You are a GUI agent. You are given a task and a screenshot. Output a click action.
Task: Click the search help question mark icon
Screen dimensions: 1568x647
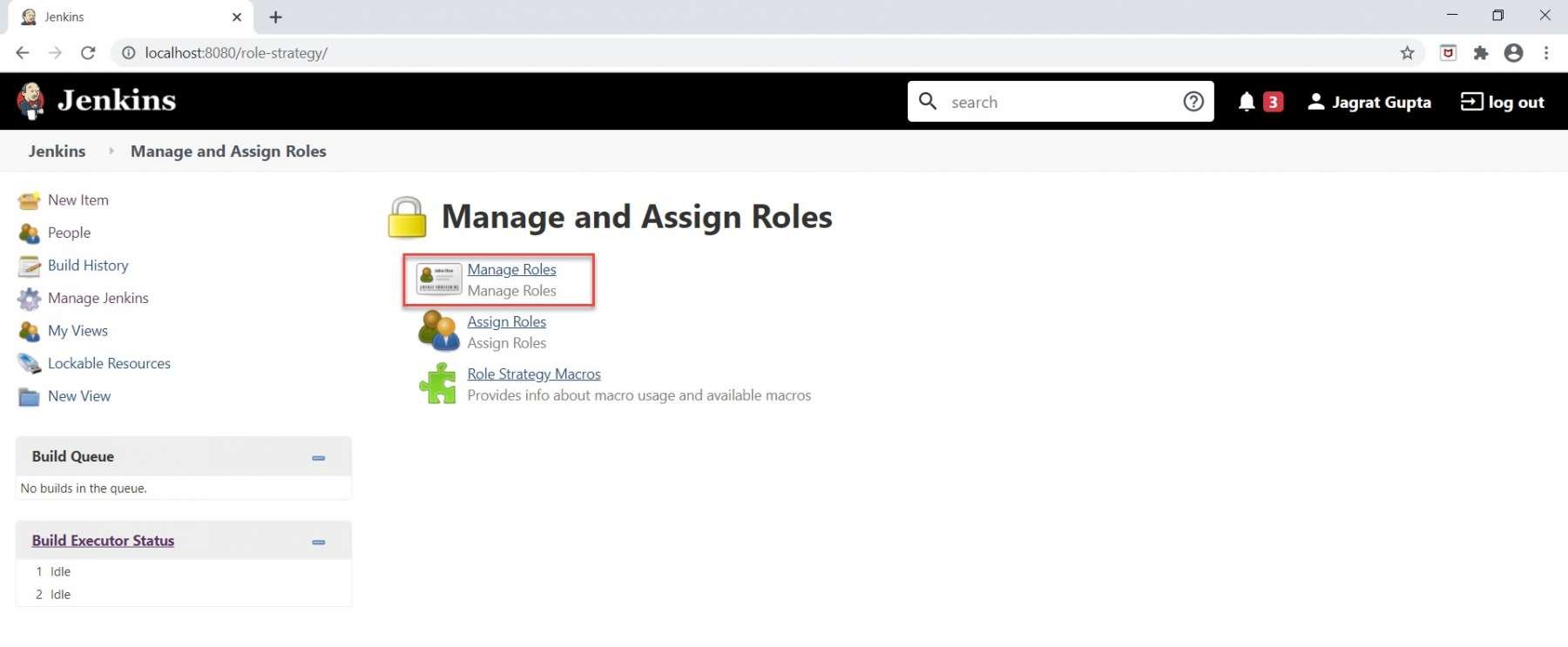[1193, 102]
